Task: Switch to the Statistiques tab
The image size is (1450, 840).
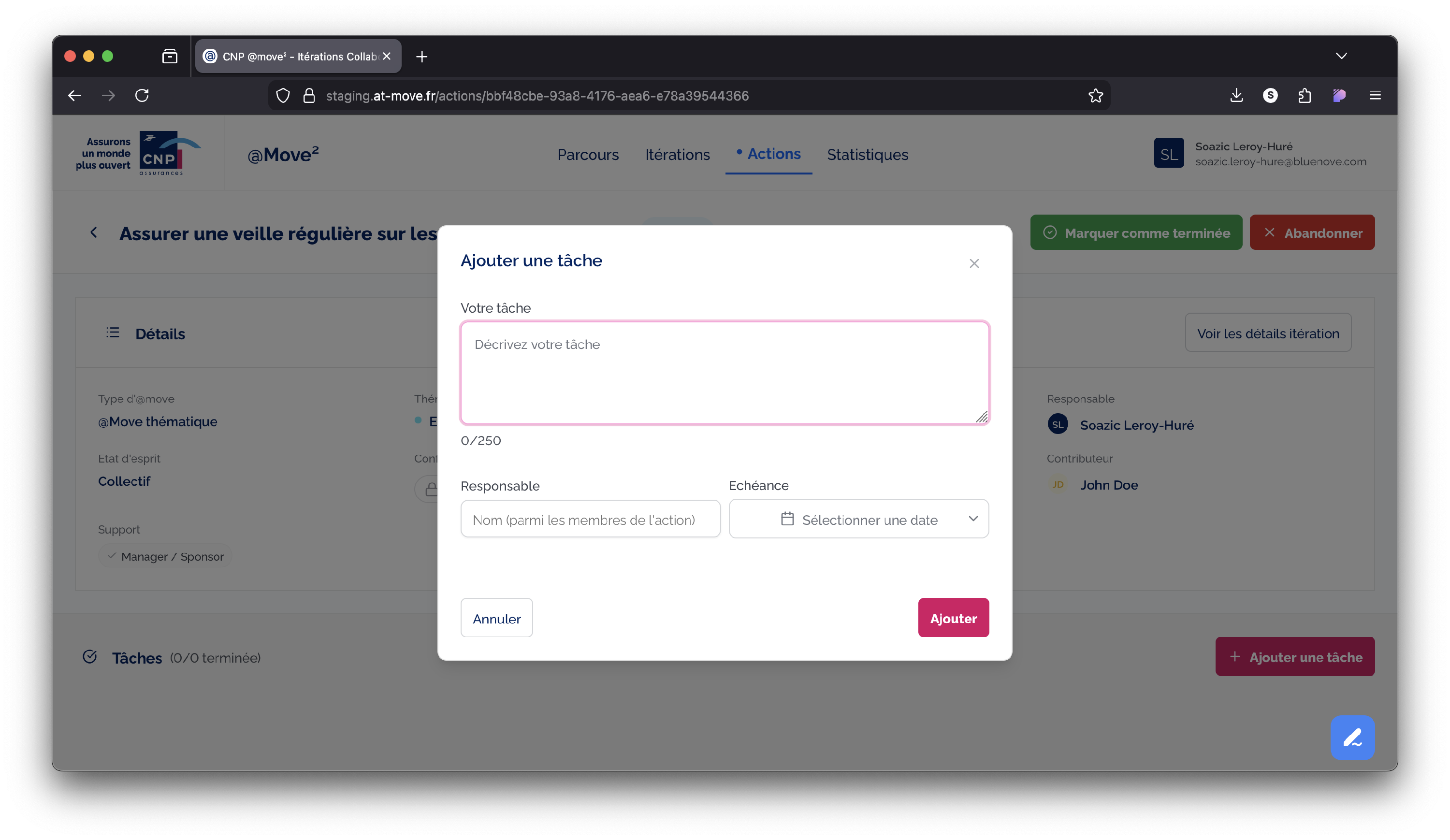Action: 867,154
